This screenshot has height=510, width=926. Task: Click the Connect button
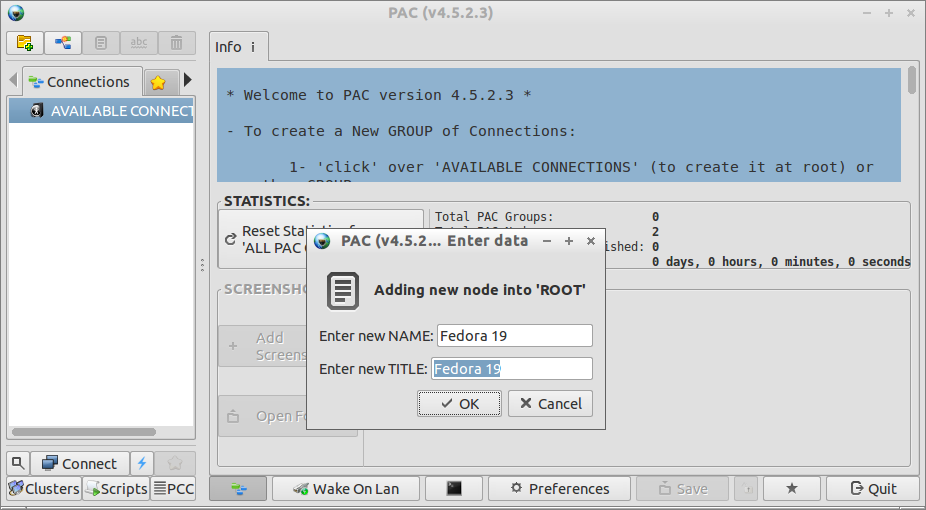tap(80, 463)
